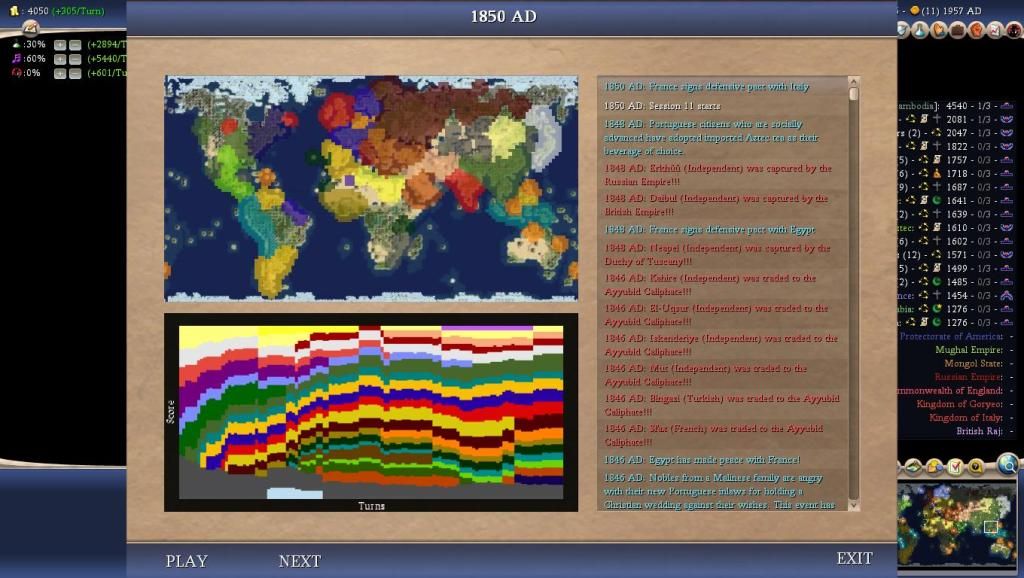This screenshot has height=578, width=1024.
Task: Click the event log scrollbar up arrow
Action: click(x=853, y=82)
